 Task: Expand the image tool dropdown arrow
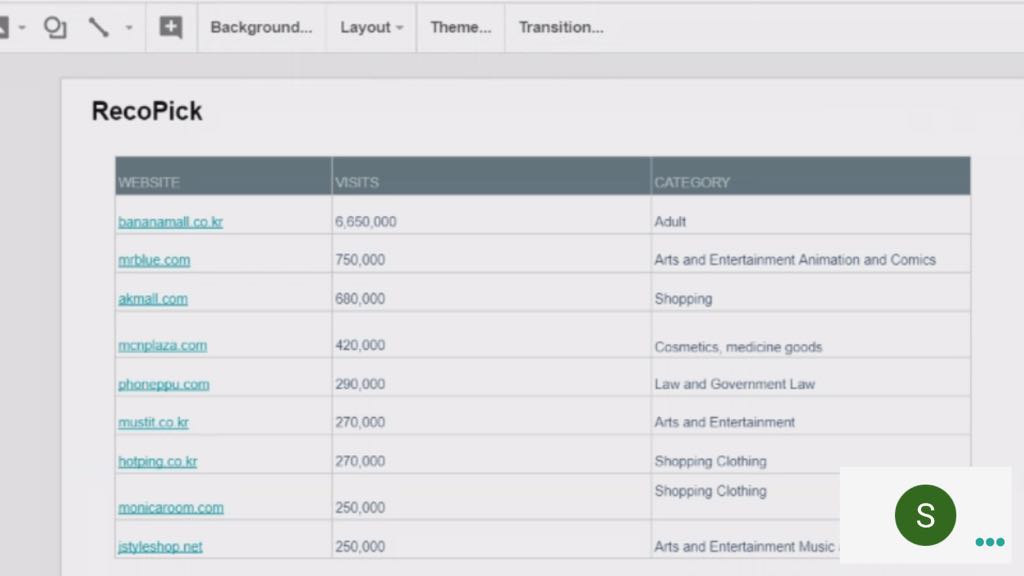click(21, 28)
